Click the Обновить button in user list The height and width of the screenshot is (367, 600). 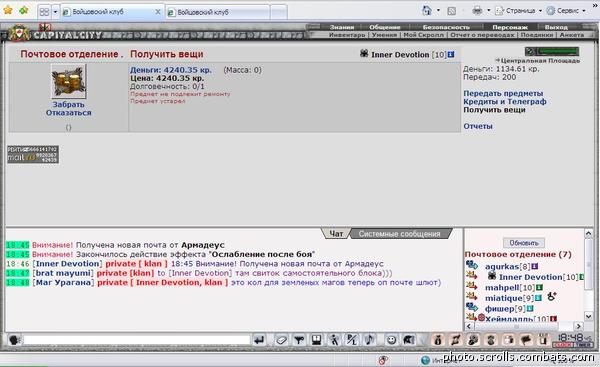click(x=523, y=243)
